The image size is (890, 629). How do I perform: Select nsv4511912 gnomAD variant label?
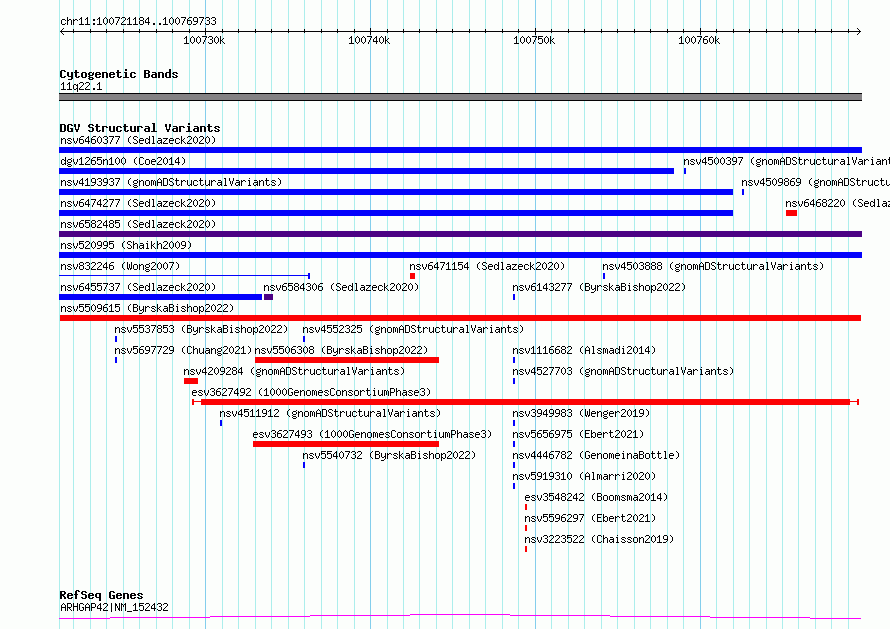click(330, 413)
